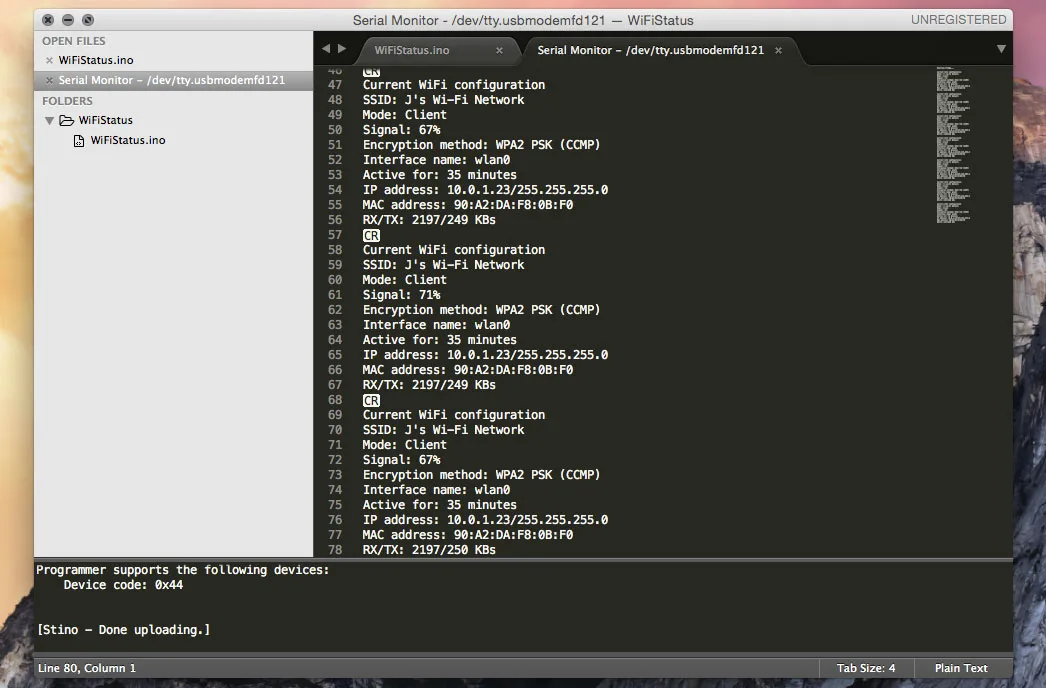Screen dimensions: 1046x688
Task: Place cursor on the Signal: 71% line
Action: coord(401,295)
